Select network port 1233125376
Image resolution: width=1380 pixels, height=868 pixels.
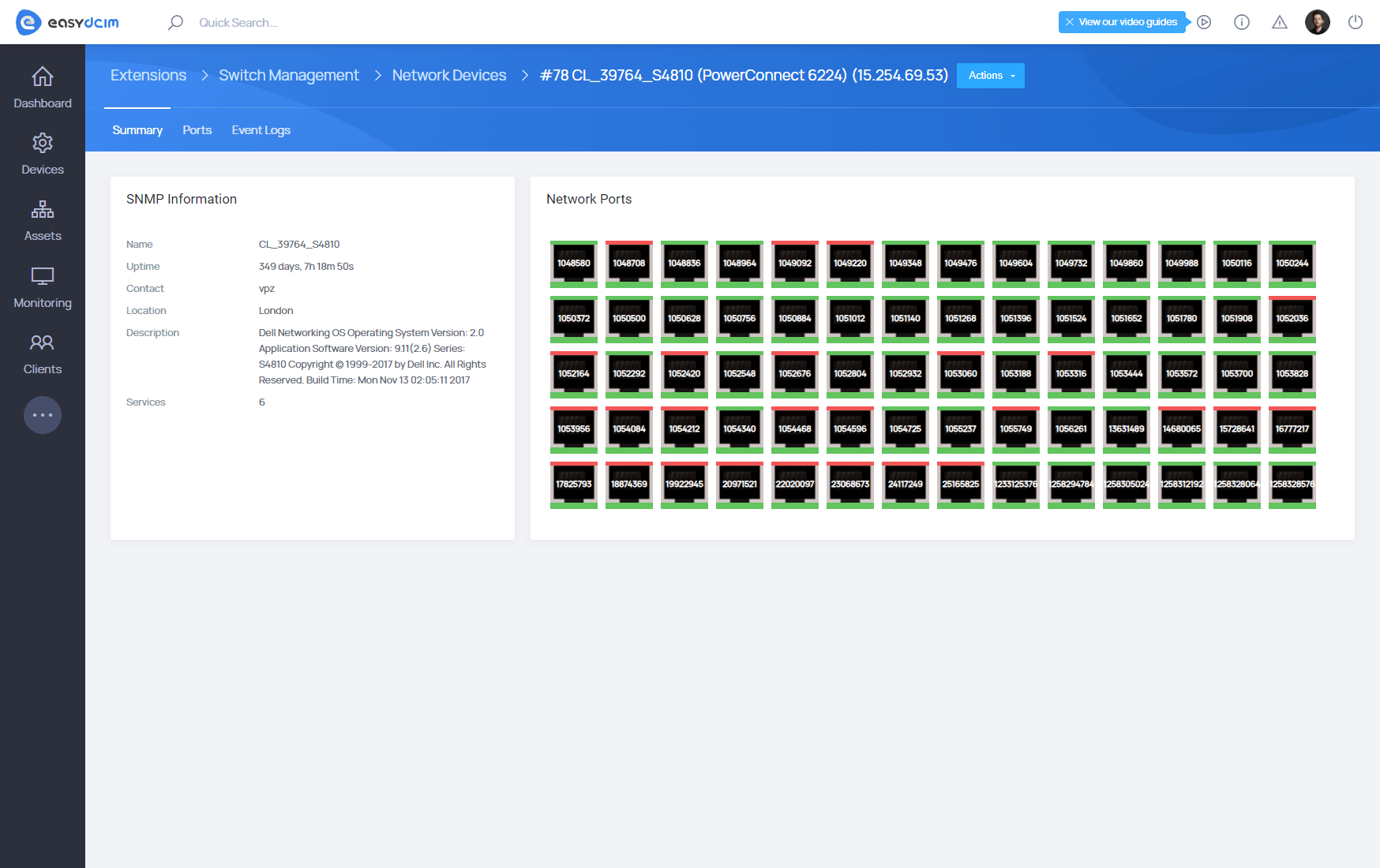coord(1016,485)
